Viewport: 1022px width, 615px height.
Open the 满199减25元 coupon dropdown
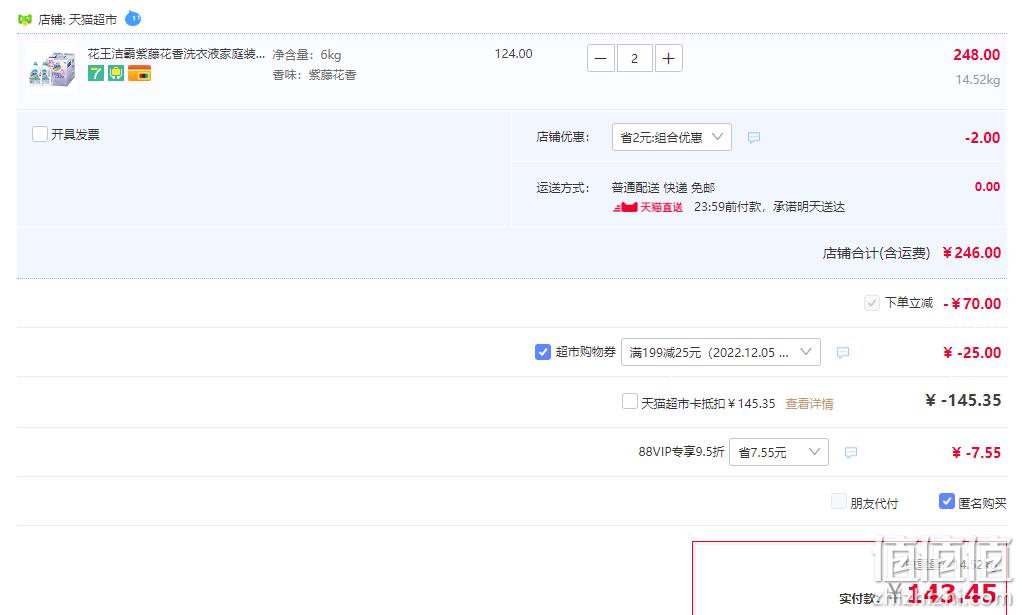[720, 352]
